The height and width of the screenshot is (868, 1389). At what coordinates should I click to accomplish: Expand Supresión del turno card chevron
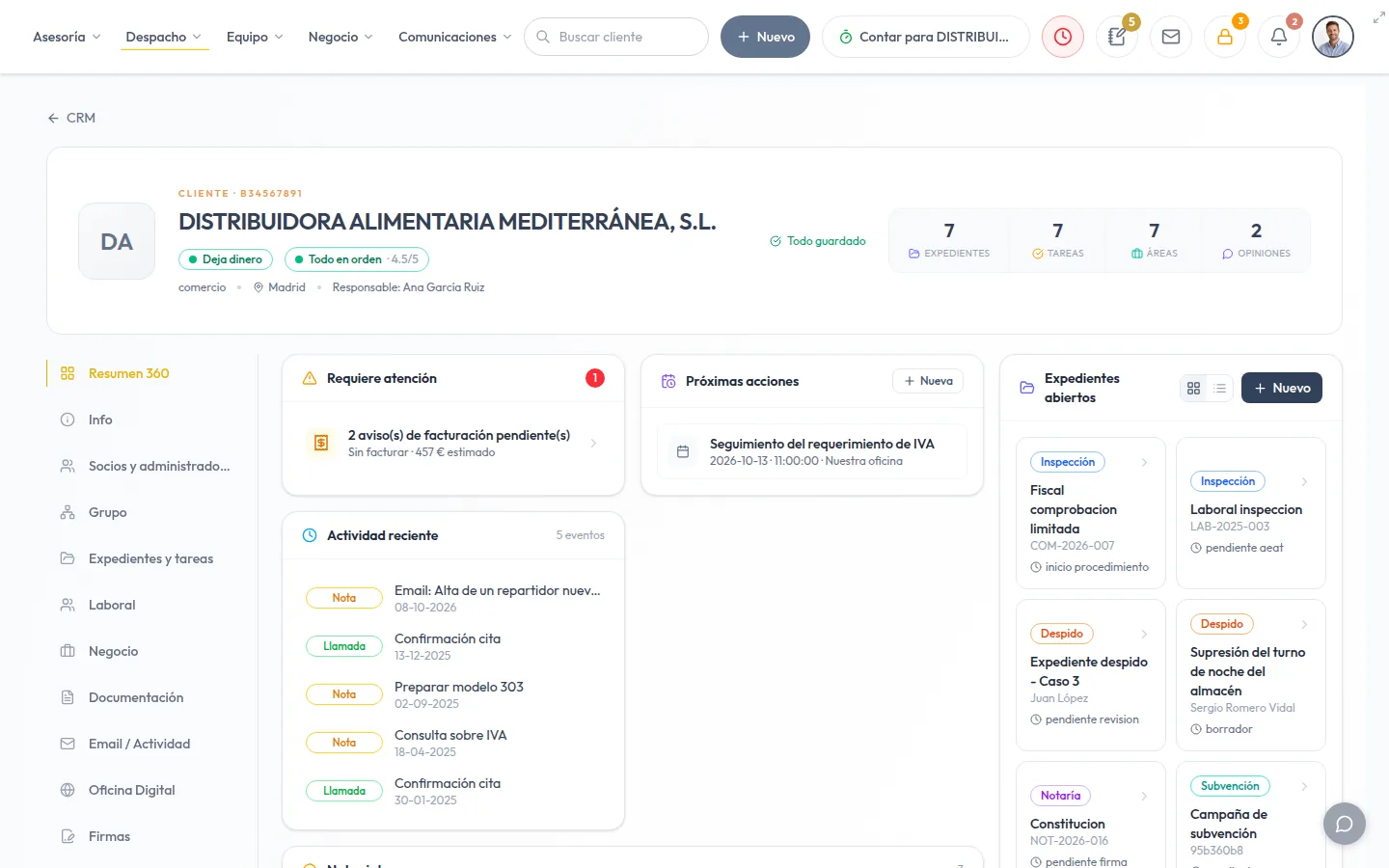tap(1304, 624)
